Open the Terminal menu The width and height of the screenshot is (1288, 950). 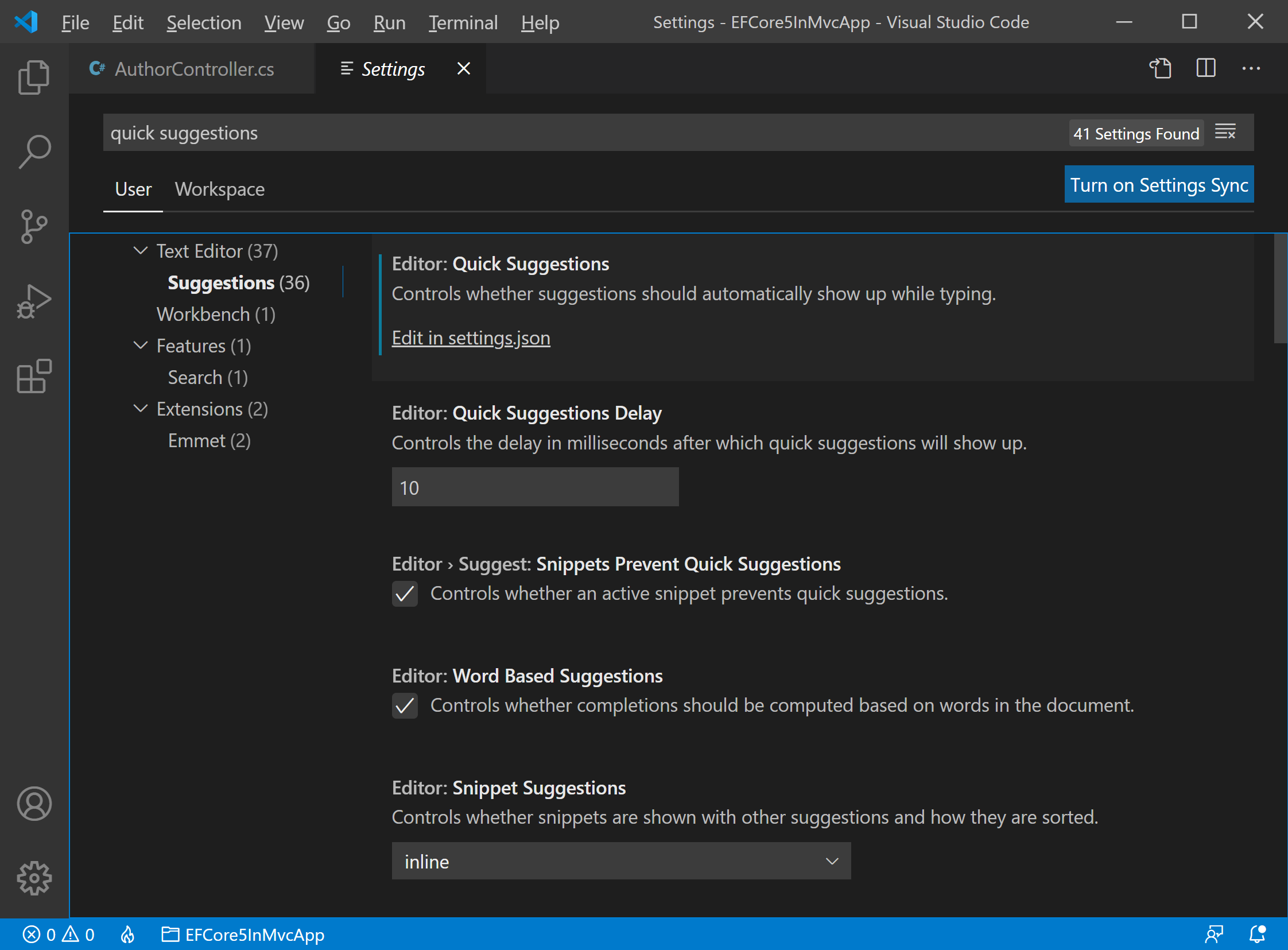pos(463,23)
